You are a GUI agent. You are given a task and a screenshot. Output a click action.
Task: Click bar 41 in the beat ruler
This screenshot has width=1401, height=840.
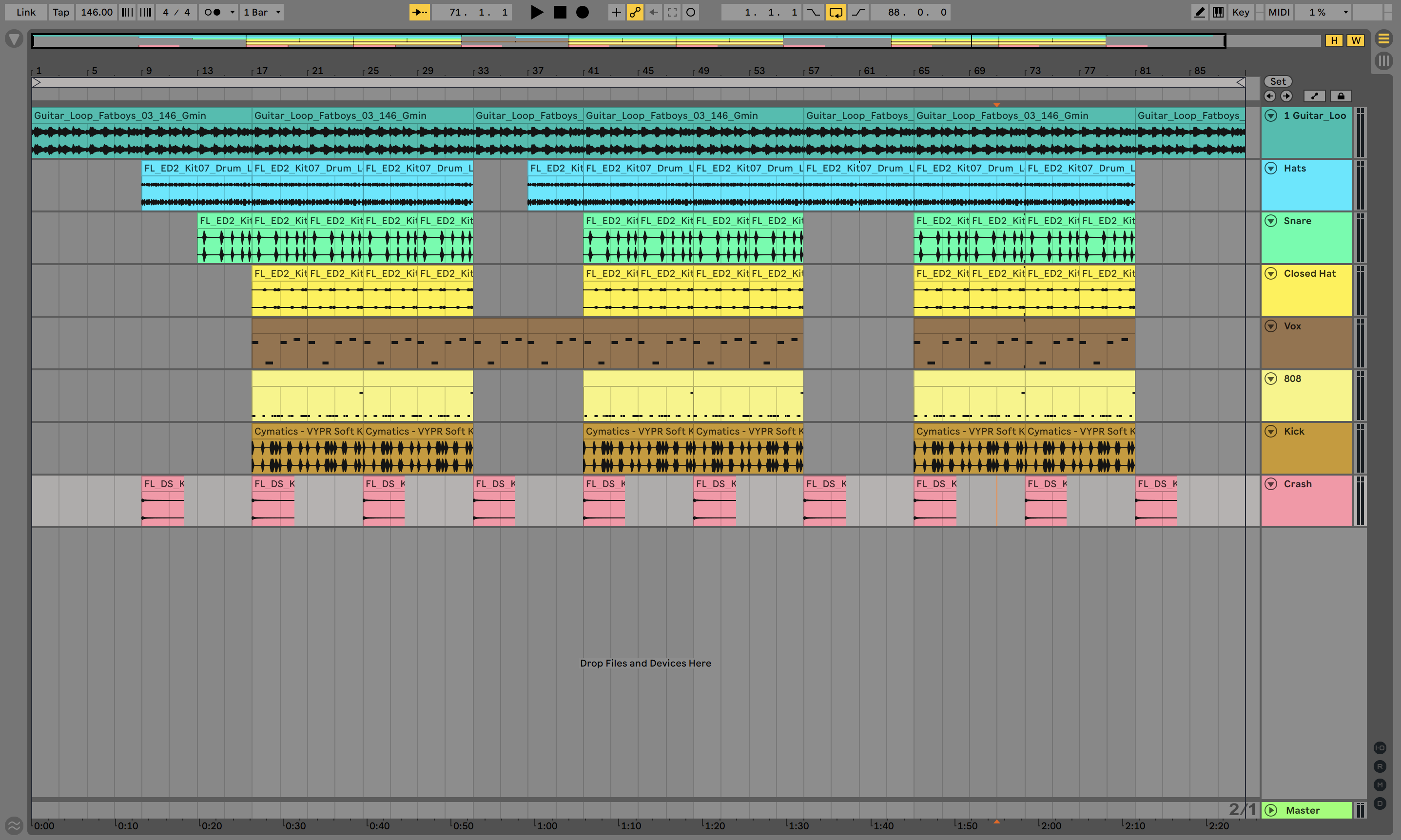point(593,71)
